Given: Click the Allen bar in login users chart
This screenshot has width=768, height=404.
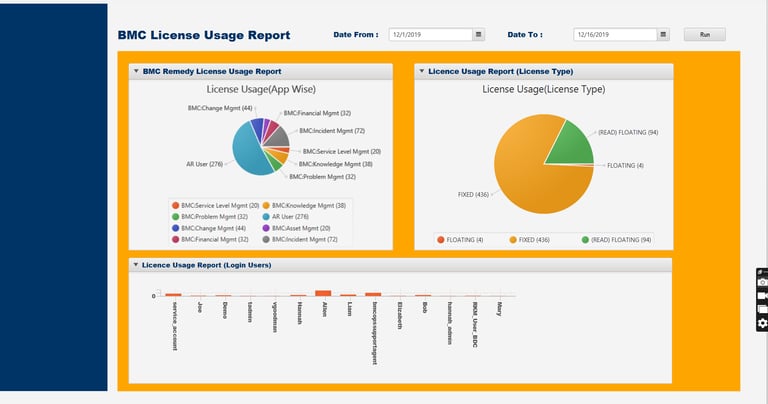Looking at the screenshot, I should (323, 293).
